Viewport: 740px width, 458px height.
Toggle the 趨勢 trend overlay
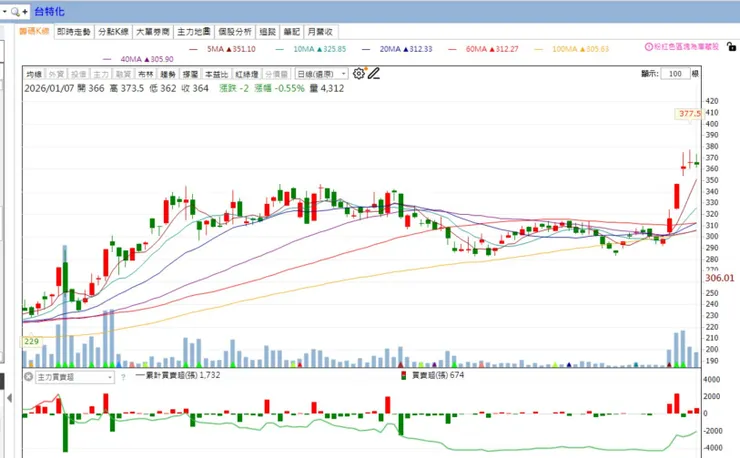pos(168,74)
